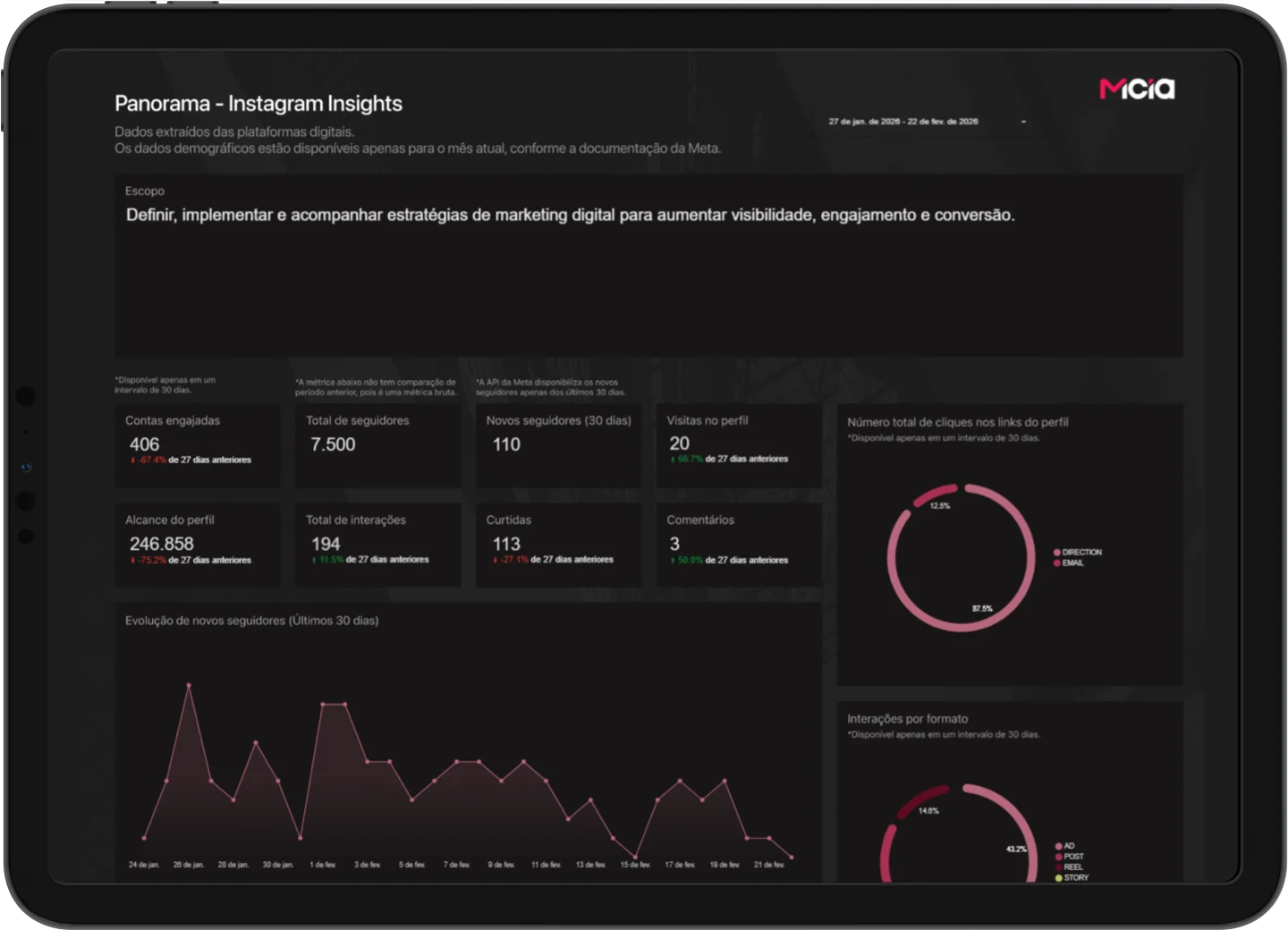
Task: Select the 'Panorama - Instagram Insights' title
Action: (x=258, y=104)
